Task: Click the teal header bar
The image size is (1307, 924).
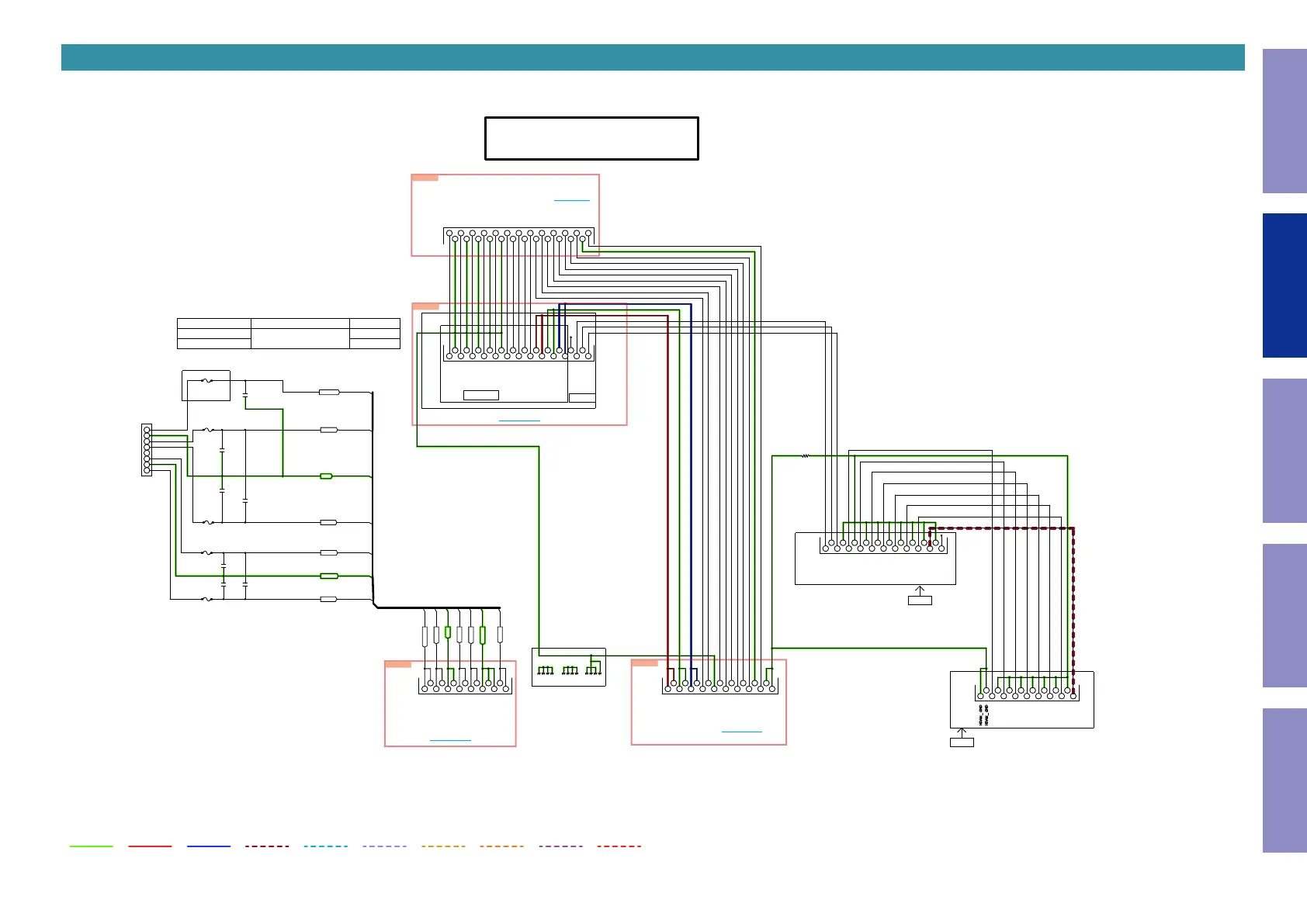Action: [x=653, y=57]
